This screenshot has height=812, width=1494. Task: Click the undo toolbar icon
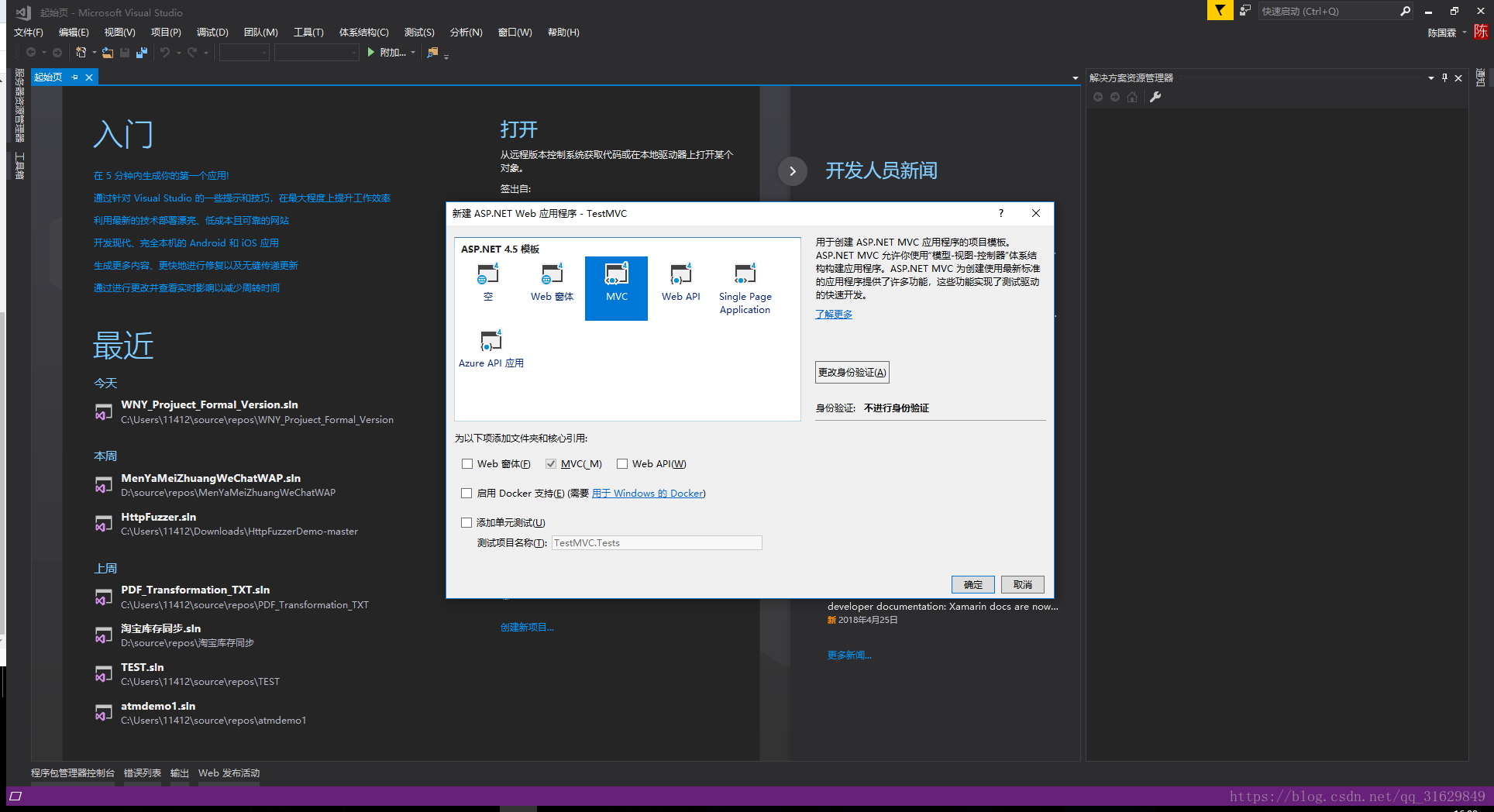pos(165,53)
